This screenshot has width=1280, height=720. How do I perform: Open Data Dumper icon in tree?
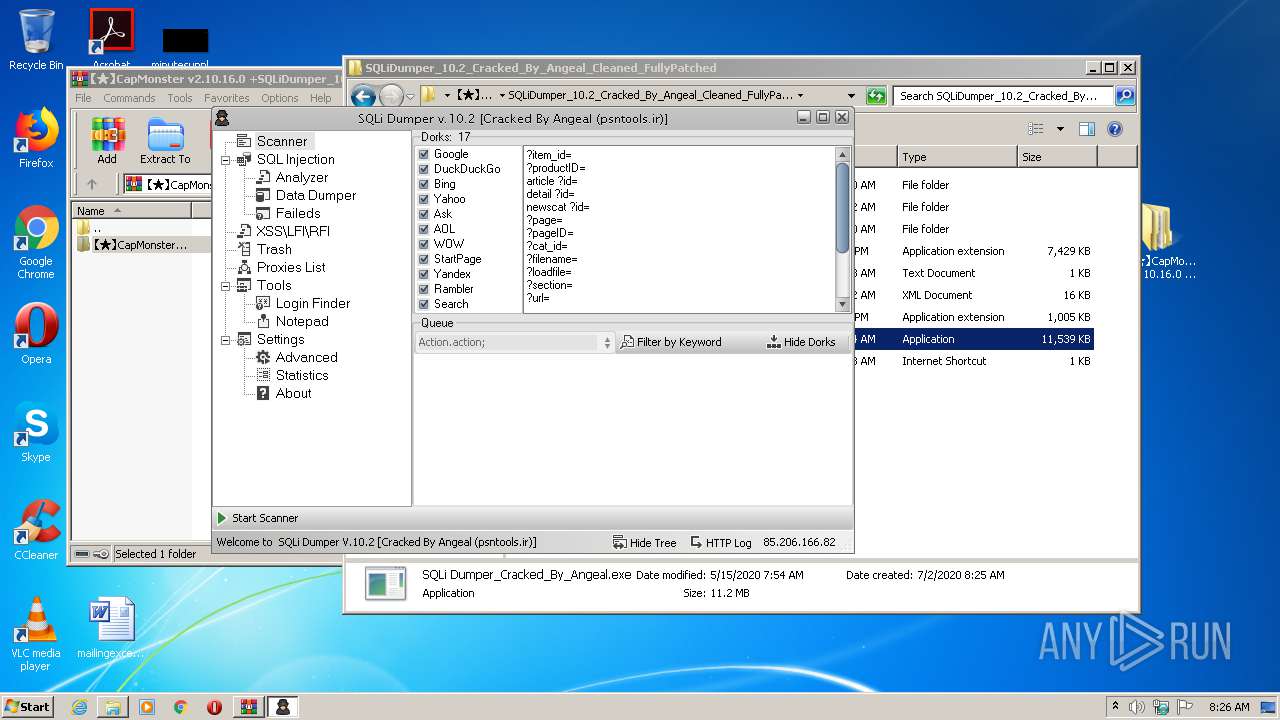point(263,195)
